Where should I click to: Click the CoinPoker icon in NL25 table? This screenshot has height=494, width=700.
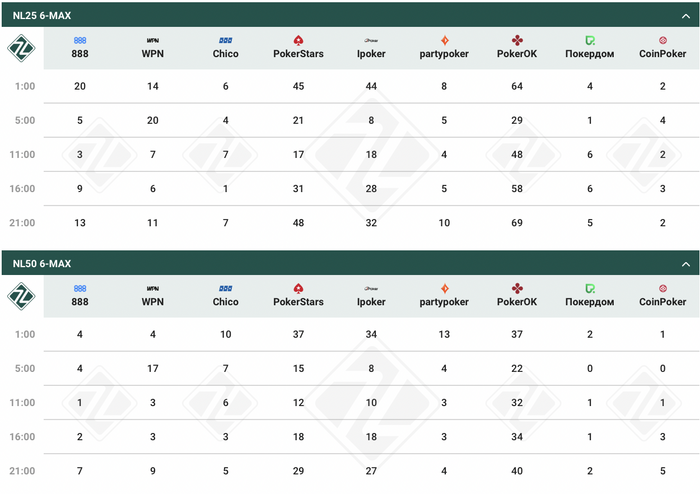pyautogui.click(x=663, y=40)
